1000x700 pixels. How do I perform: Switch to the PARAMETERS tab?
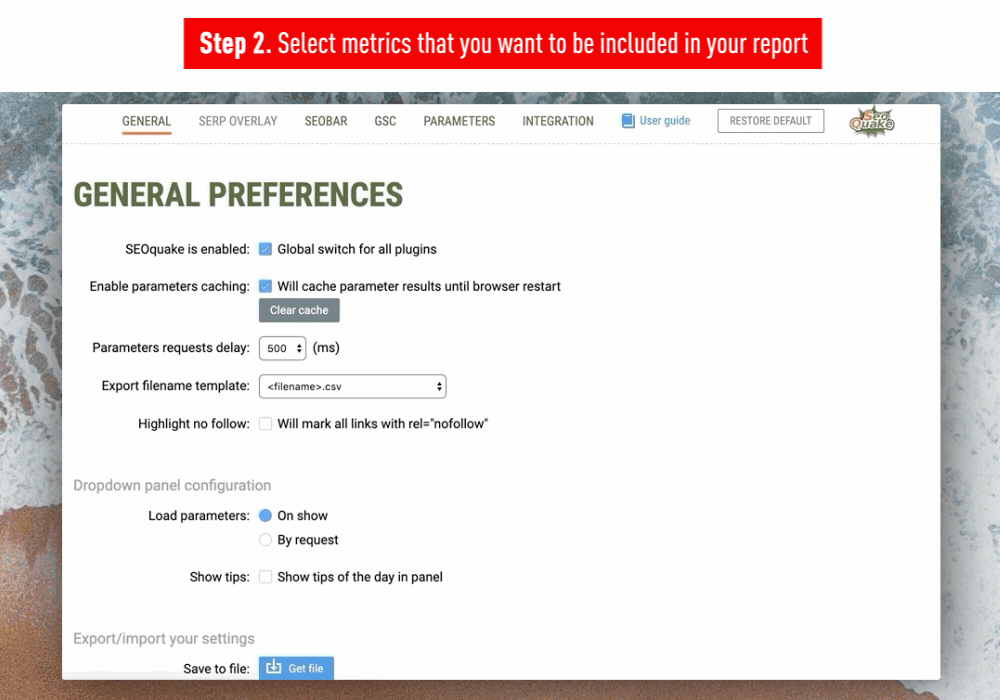click(x=459, y=121)
